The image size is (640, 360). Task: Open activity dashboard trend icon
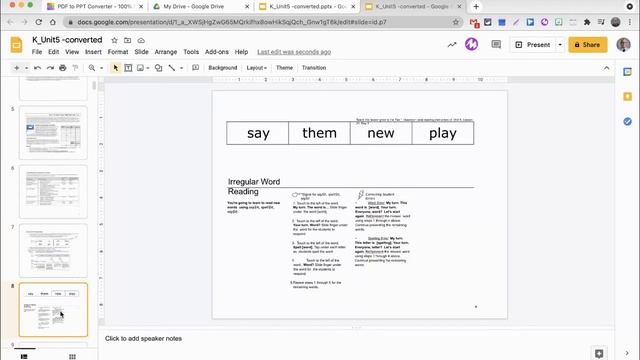[x=452, y=45]
